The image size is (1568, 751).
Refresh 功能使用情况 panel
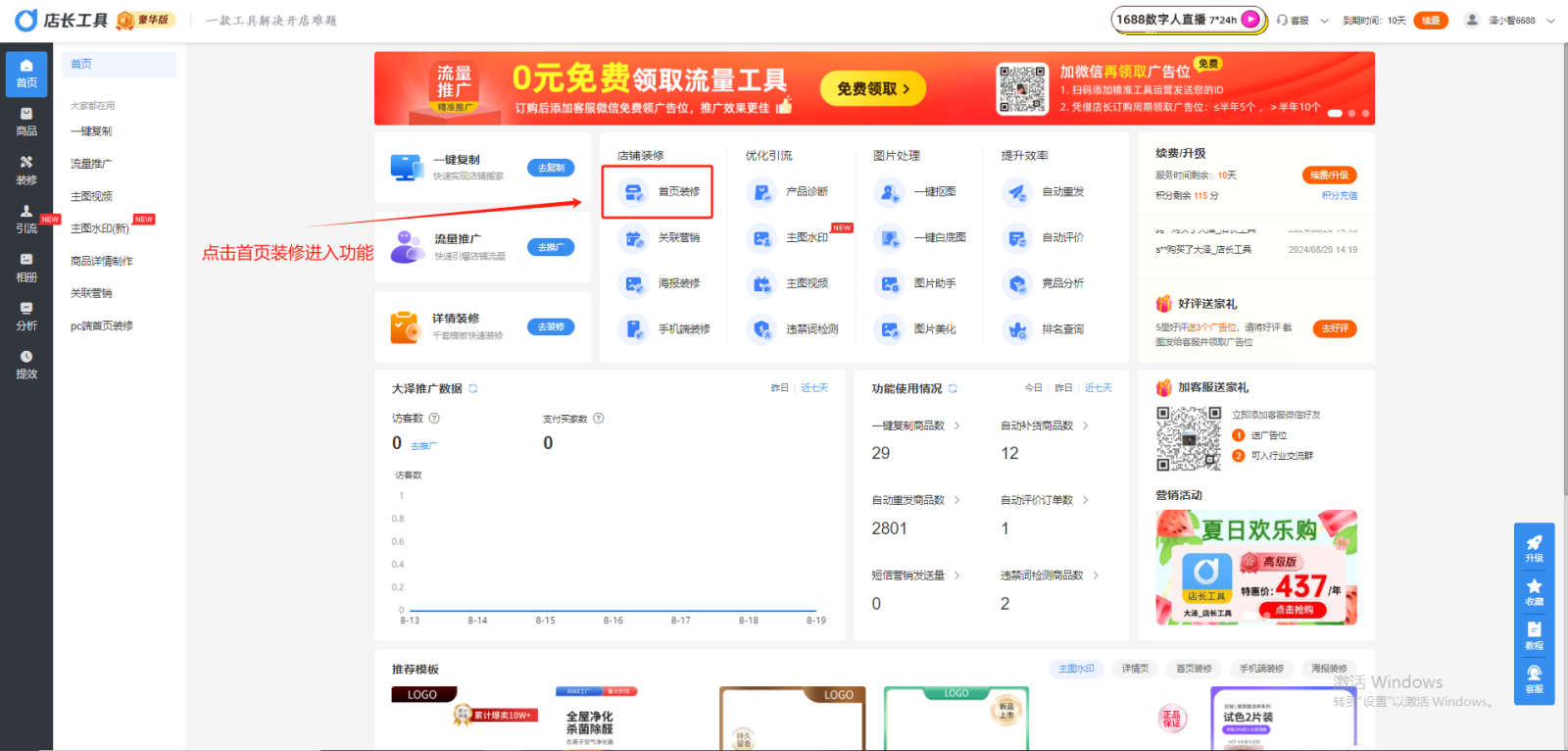tap(953, 389)
